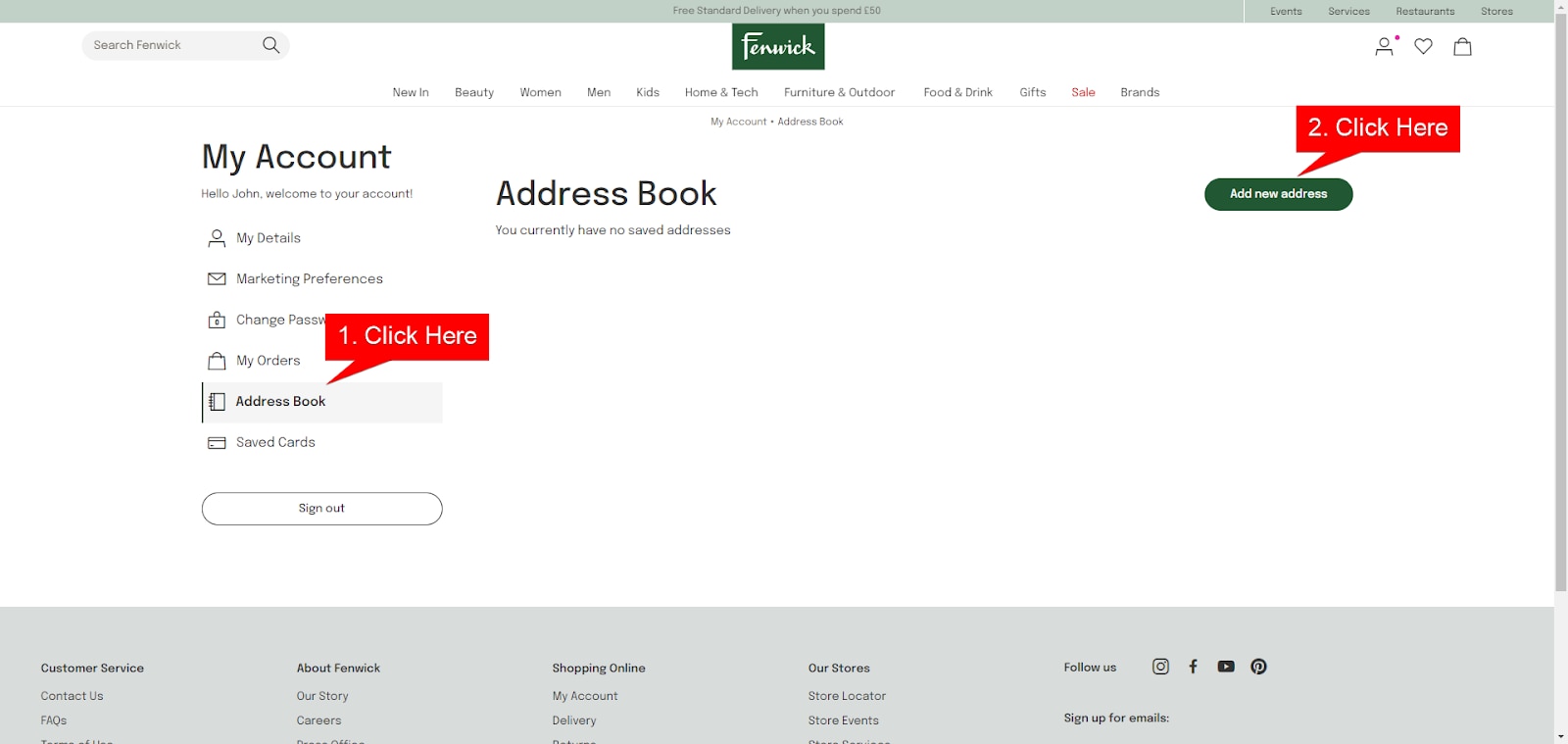Open the Women menu

tap(540, 92)
